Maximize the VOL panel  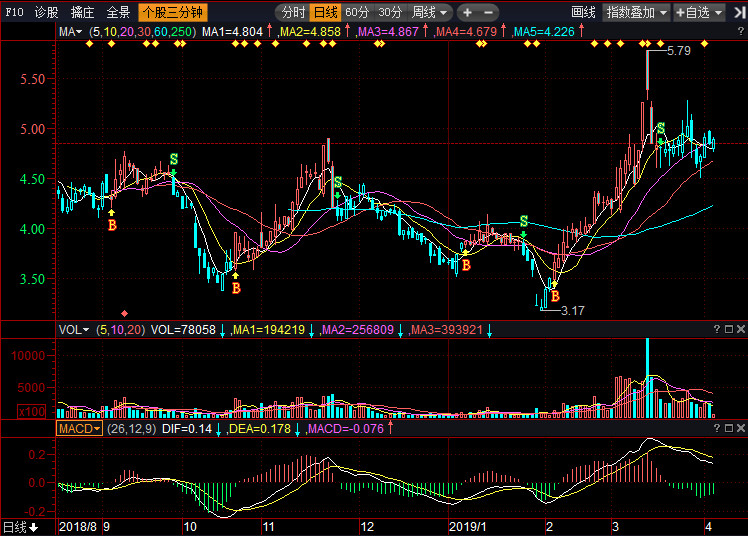[728, 329]
